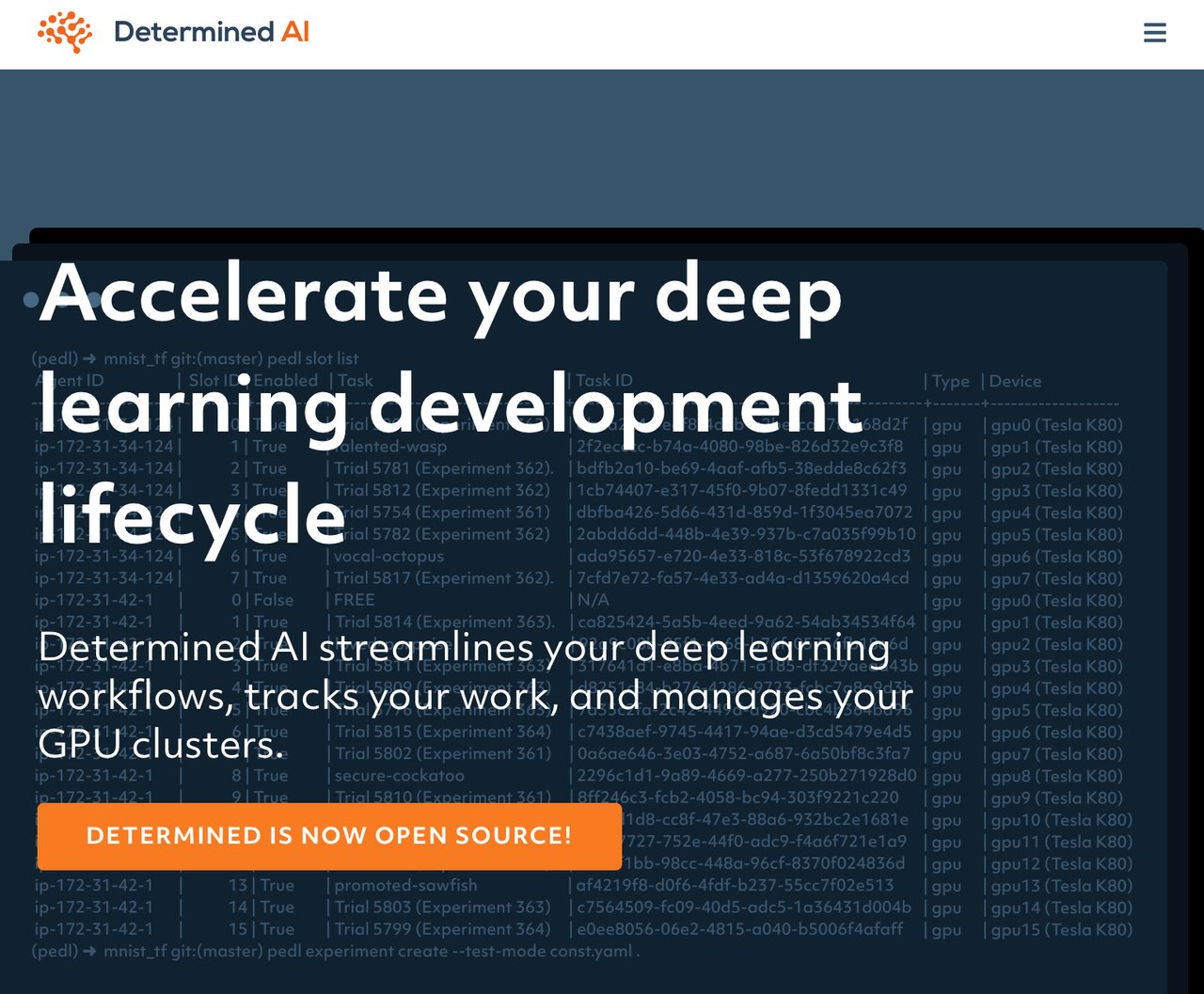
Task: Click the gpu15 (Tesla K80) device cell
Action: pos(1062,929)
